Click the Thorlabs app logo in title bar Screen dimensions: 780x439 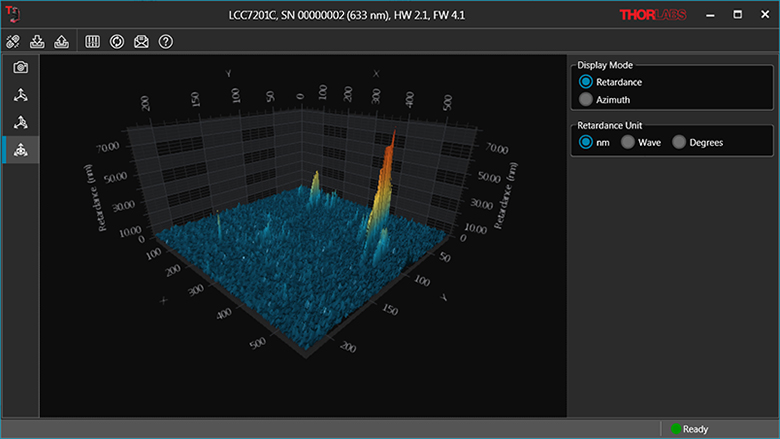pyautogui.click(x=11, y=15)
